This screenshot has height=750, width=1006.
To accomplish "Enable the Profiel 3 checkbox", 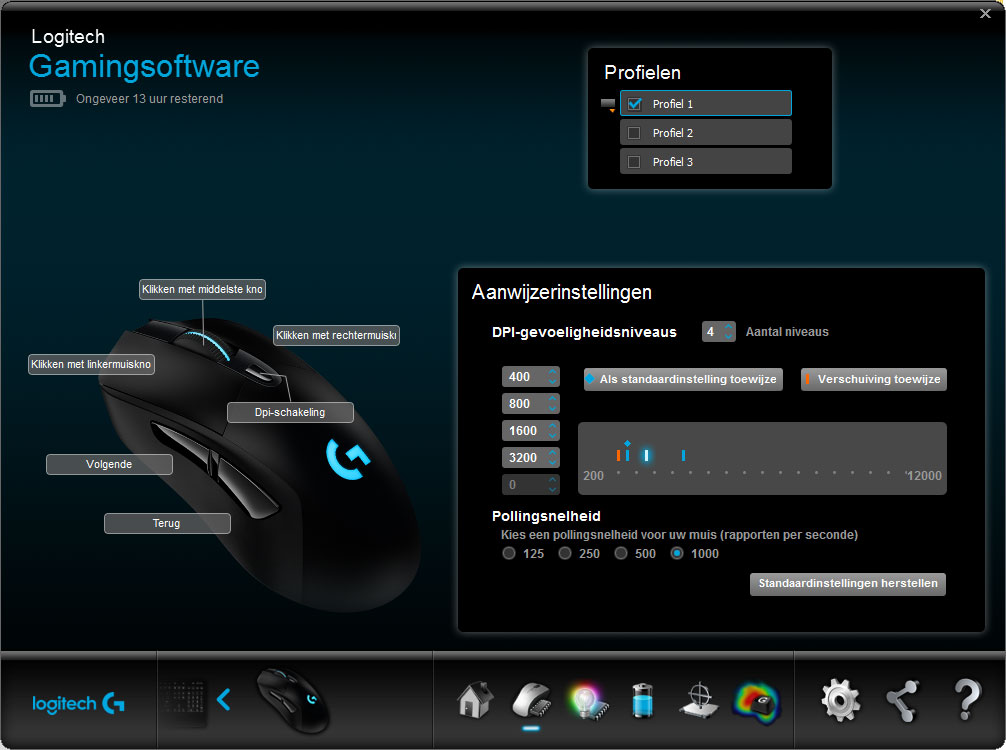I will tap(634, 162).
